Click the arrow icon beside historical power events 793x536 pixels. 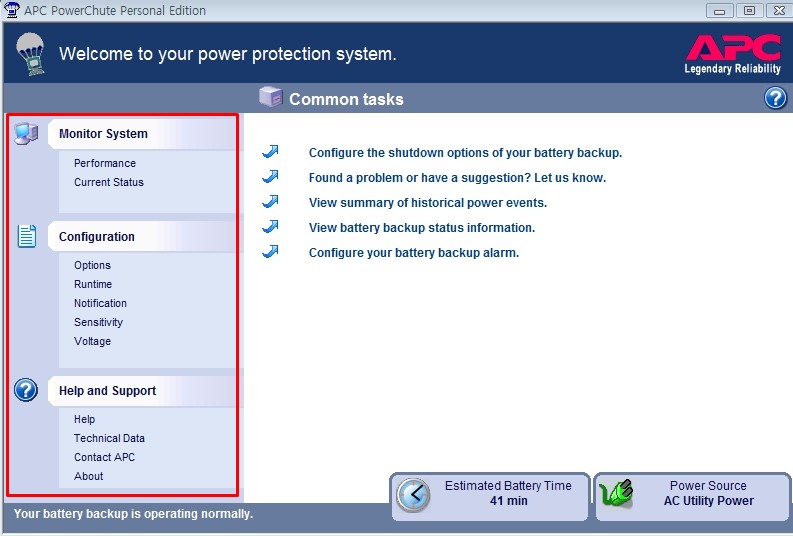click(271, 202)
